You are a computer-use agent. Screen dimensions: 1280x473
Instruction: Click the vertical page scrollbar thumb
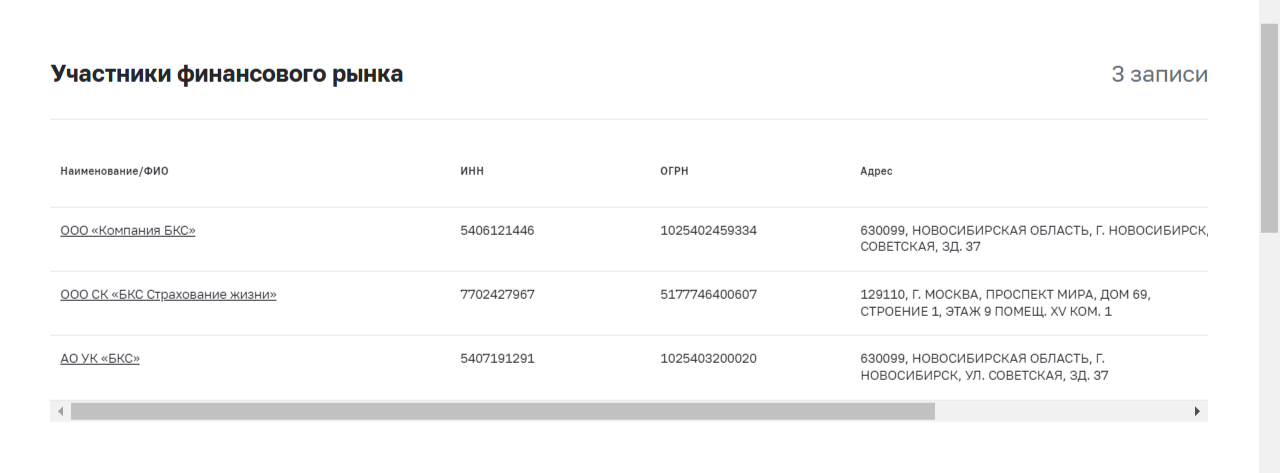pyautogui.click(x=1269, y=127)
